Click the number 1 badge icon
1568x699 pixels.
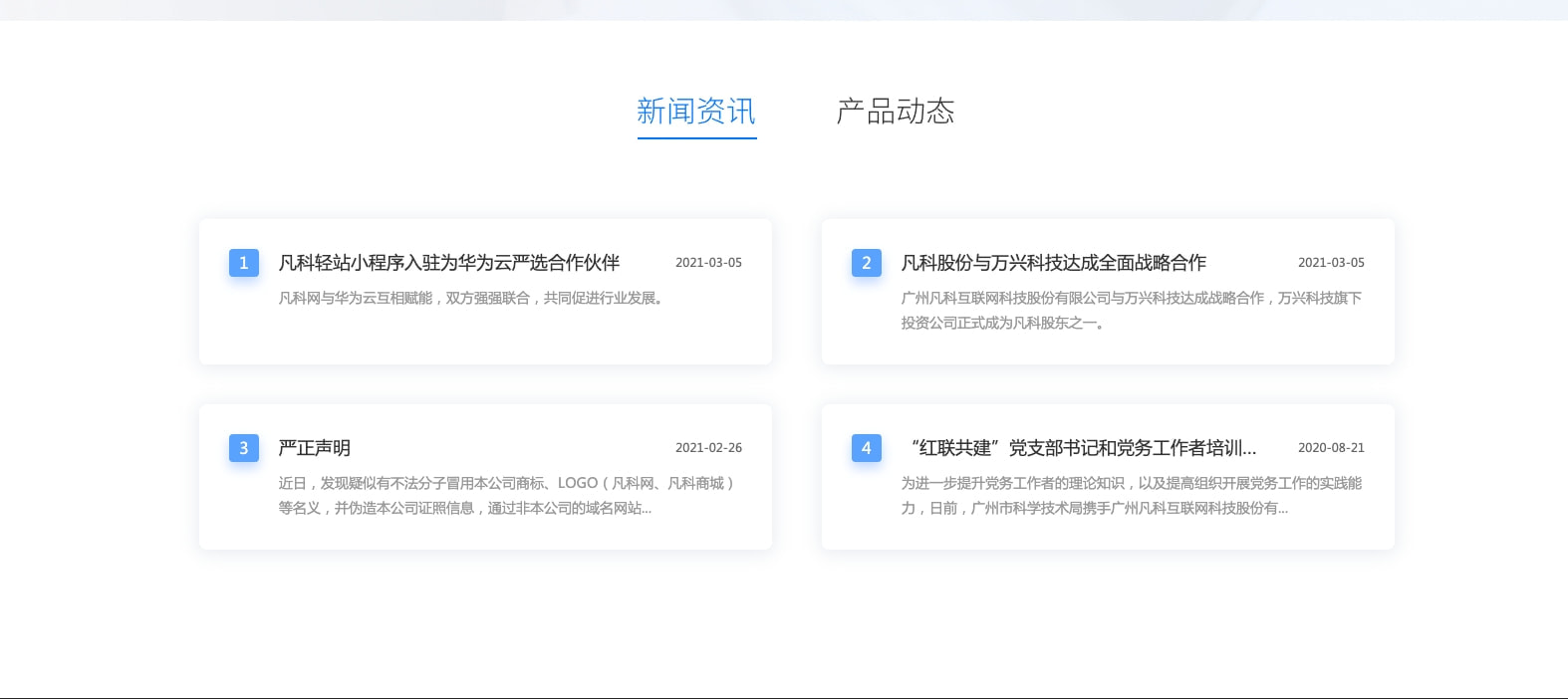click(244, 263)
